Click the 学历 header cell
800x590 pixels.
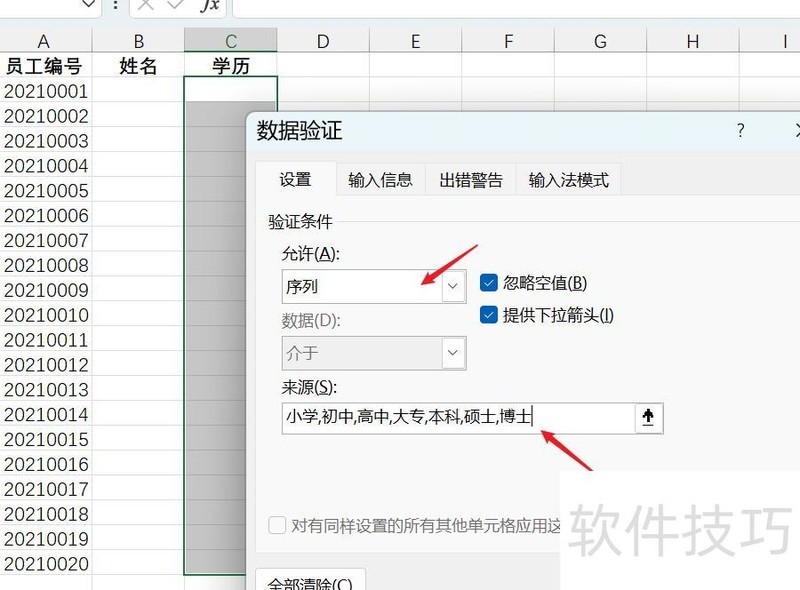pos(231,66)
